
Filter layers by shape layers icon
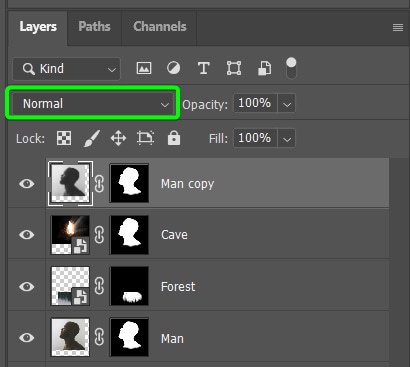(x=234, y=68)
